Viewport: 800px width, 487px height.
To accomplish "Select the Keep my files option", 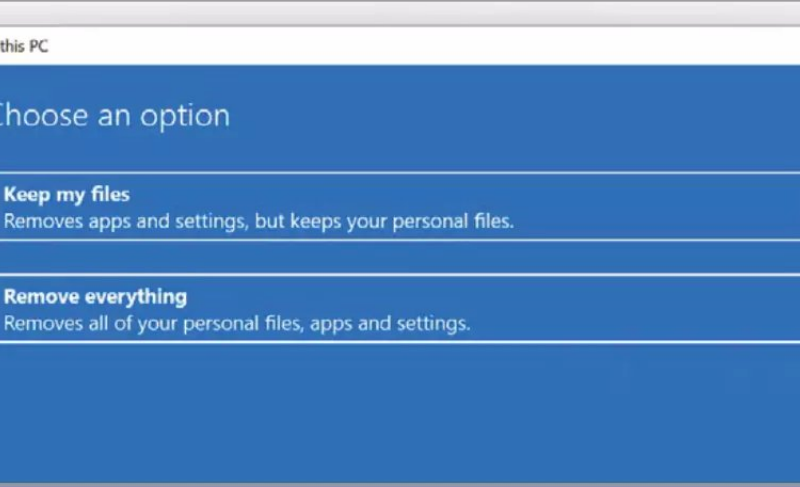I will click(400, 207).
